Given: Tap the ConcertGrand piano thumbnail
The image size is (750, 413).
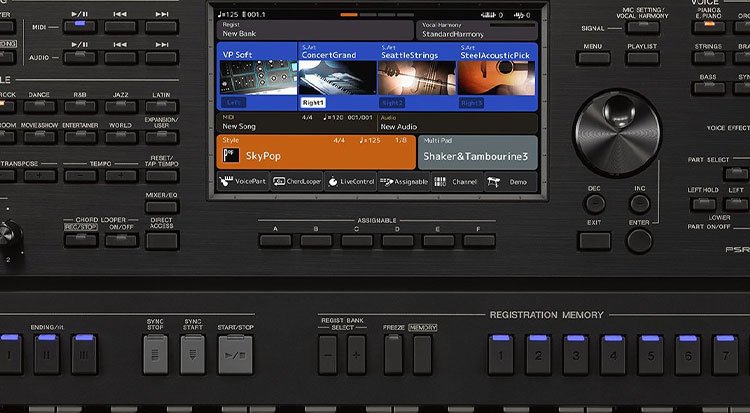Looking at the screenshot, I should [337, 78].
